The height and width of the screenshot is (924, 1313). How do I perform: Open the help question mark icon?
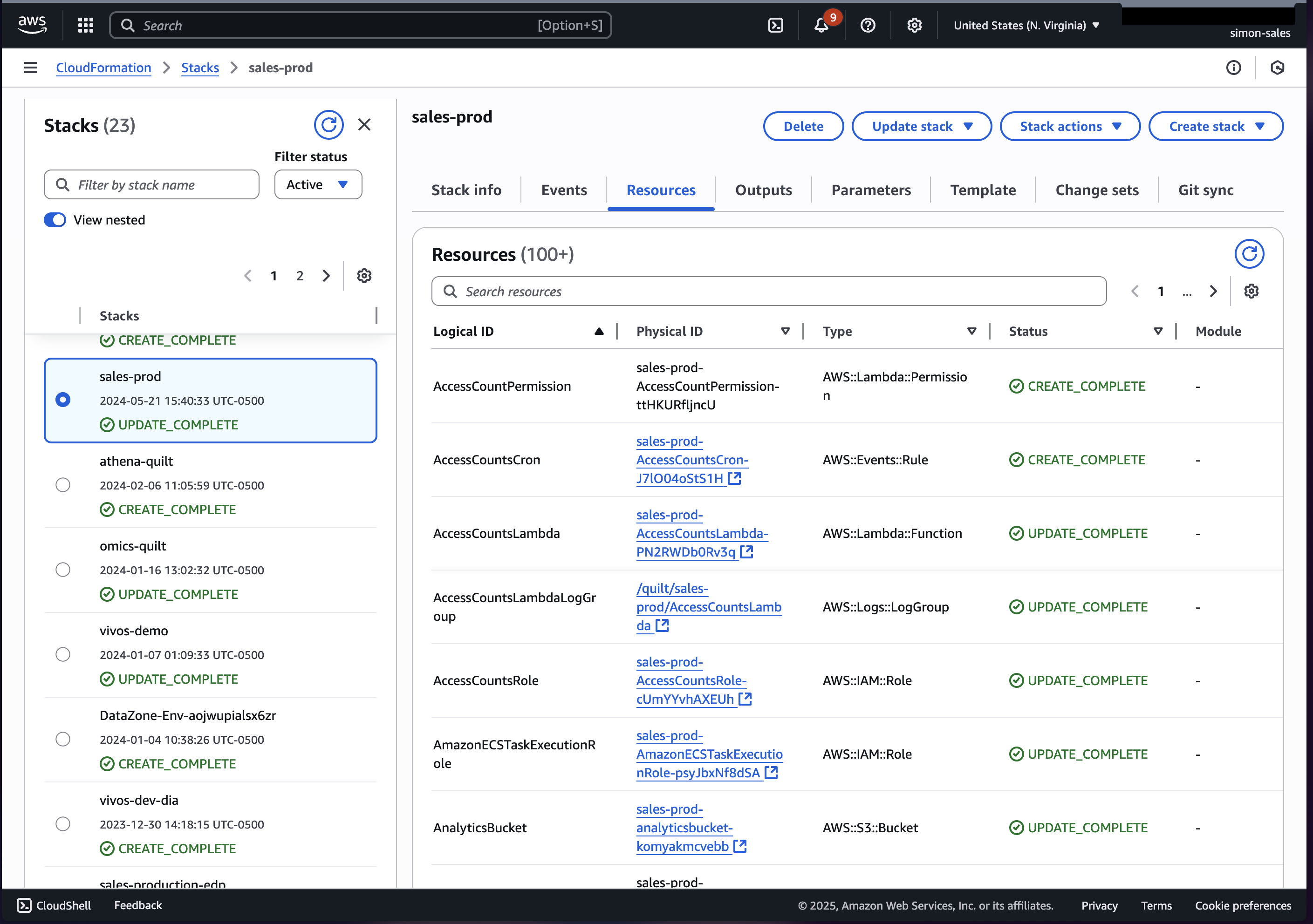tap(868, 25)
